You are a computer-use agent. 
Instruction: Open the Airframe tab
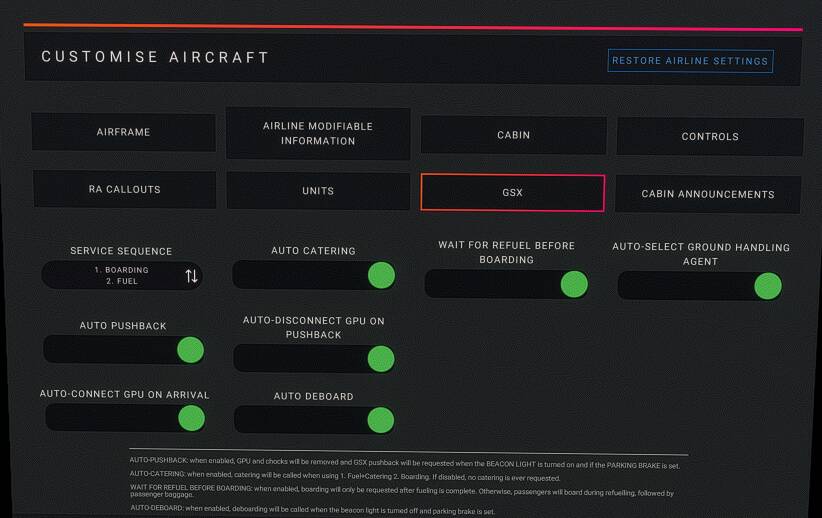(124, 133)
